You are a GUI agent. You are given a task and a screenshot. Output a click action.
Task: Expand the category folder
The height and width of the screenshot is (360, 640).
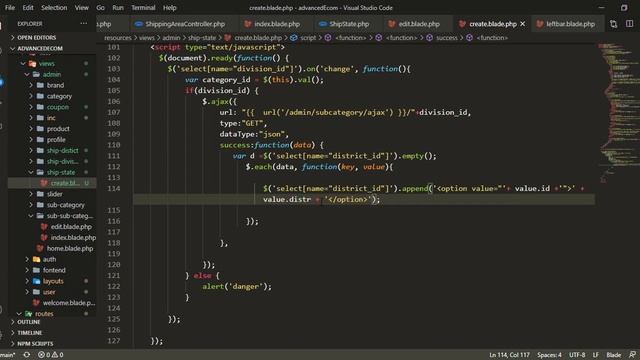(x=52, y=96)
